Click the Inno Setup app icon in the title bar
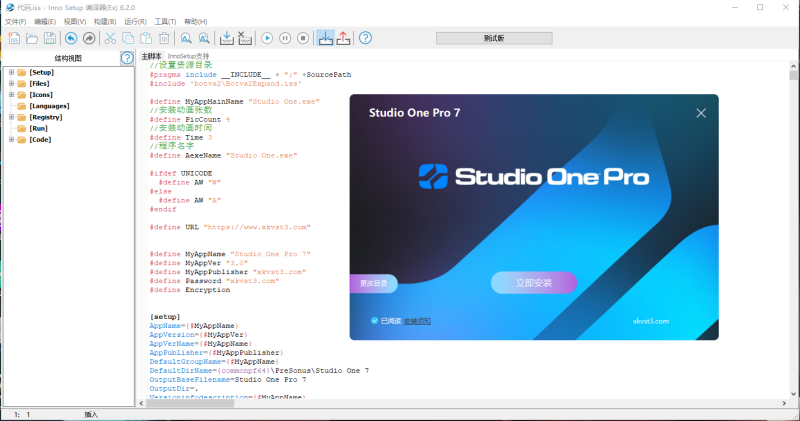This screenshot has height=421, width=800. point(10,7)
